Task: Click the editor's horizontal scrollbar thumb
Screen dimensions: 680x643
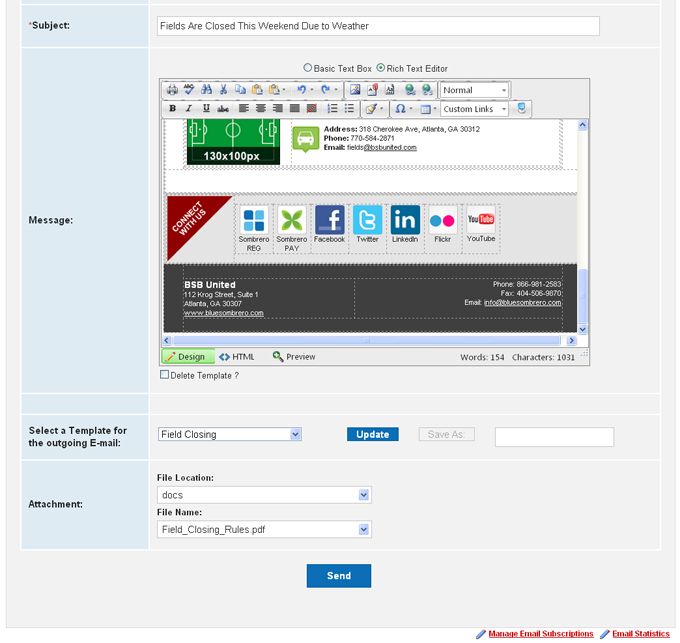Action: pos(366,340)
